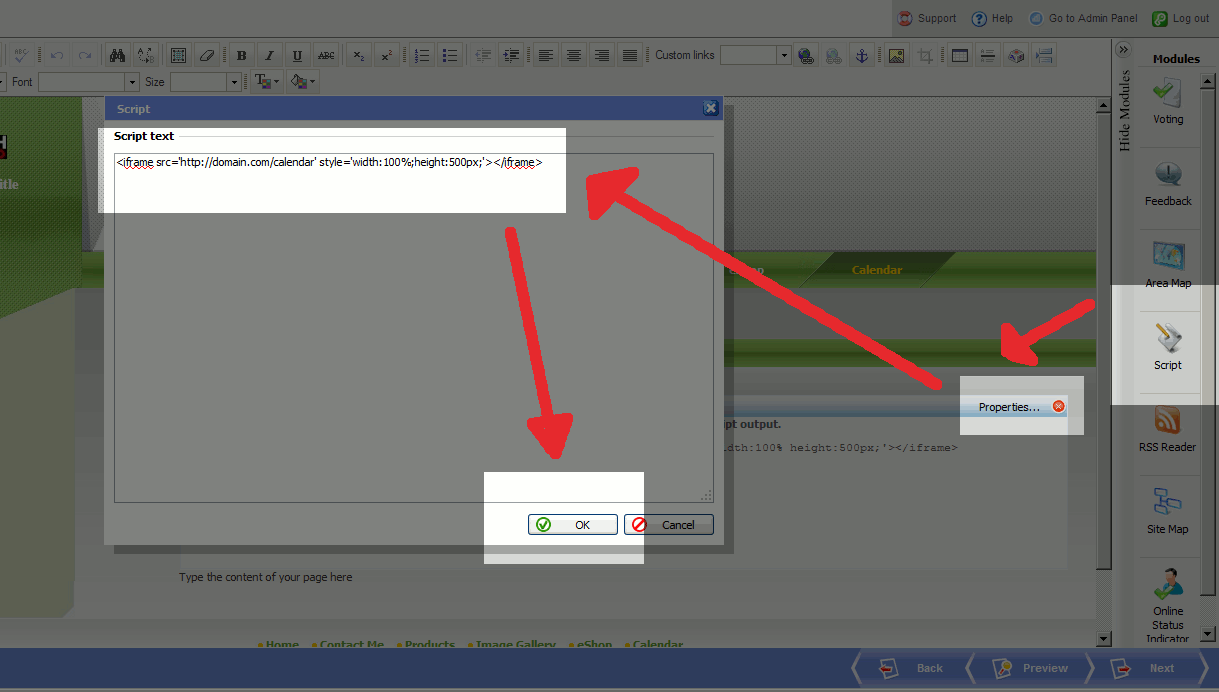Click inside the Script text area
The image size is (1219, 692).
pos(413,328)
